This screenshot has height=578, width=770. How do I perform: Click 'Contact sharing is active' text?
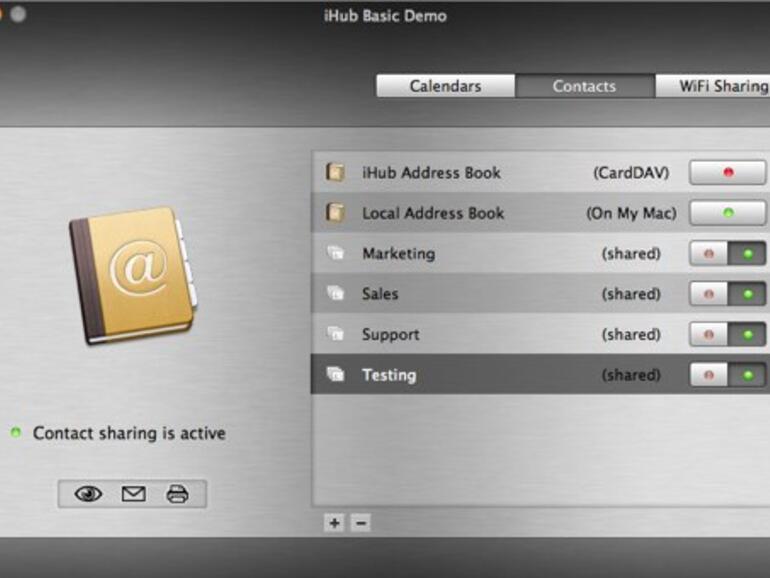click(129, 433)
